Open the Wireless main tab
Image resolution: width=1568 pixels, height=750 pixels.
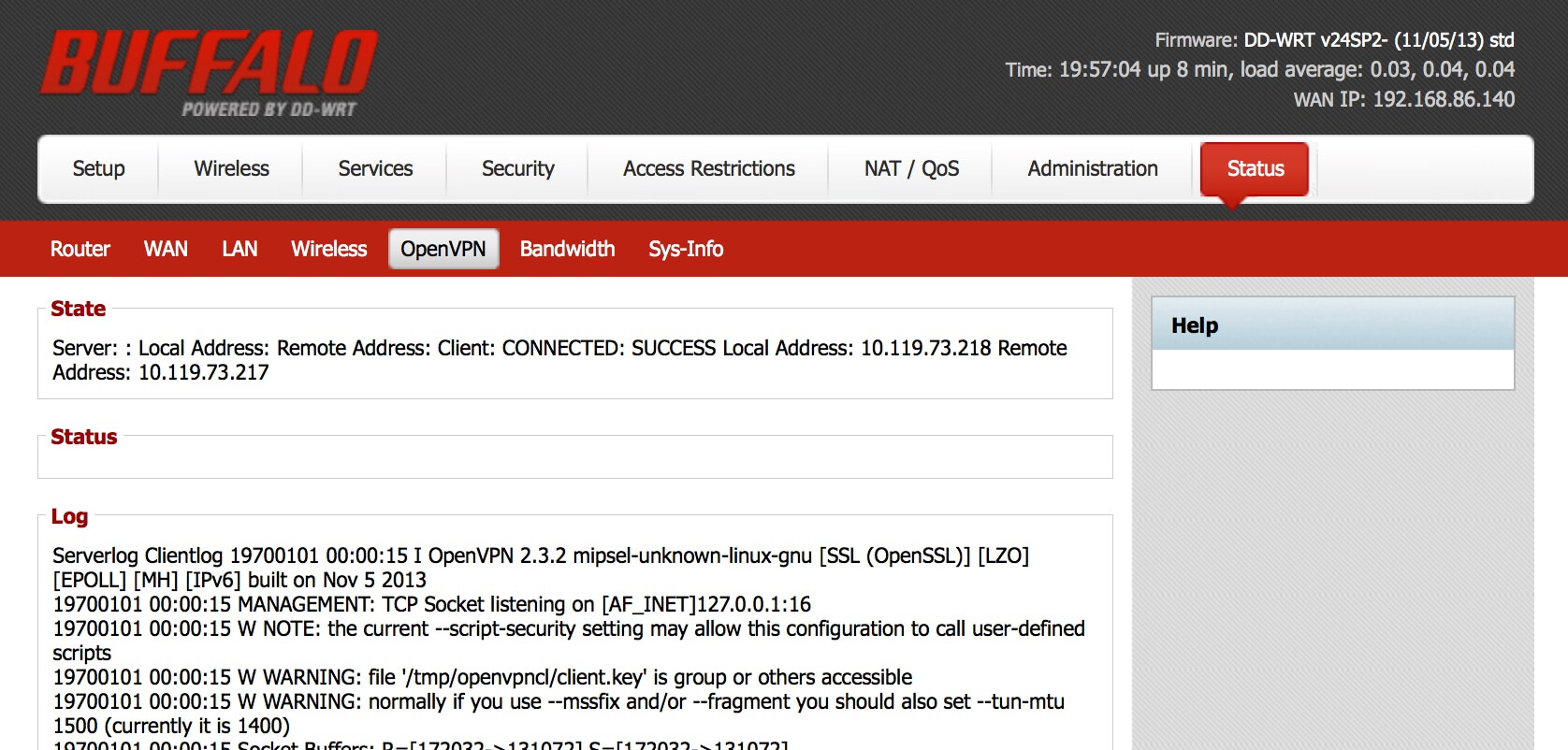(231, 168)
